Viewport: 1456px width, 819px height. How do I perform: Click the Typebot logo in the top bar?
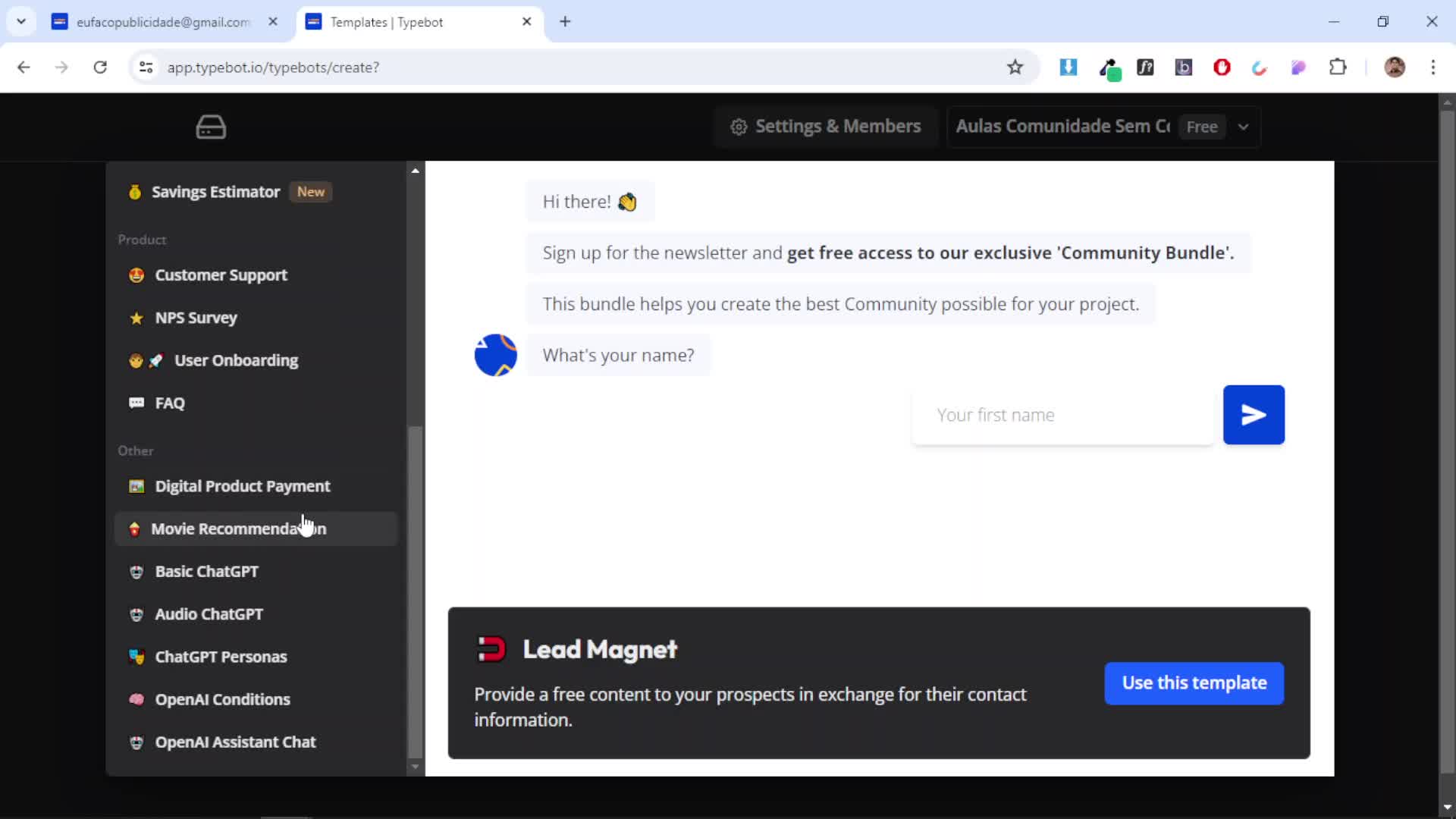[x=210, y=127]
